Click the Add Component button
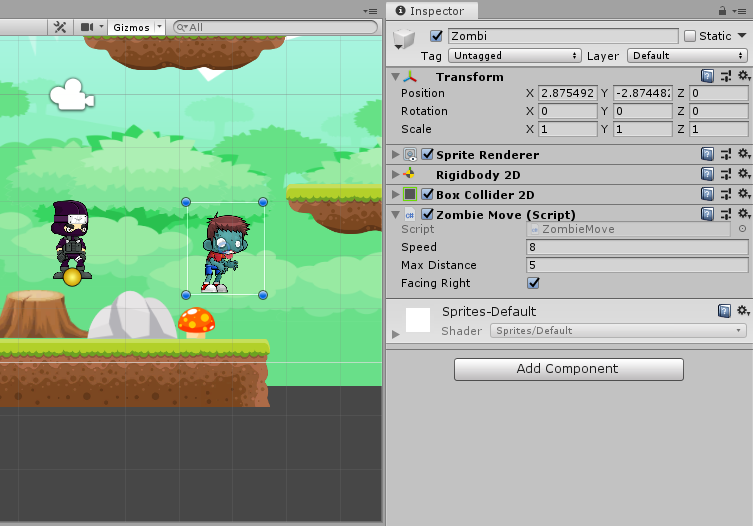The image size is (753, 526). [x=568, y=369]
